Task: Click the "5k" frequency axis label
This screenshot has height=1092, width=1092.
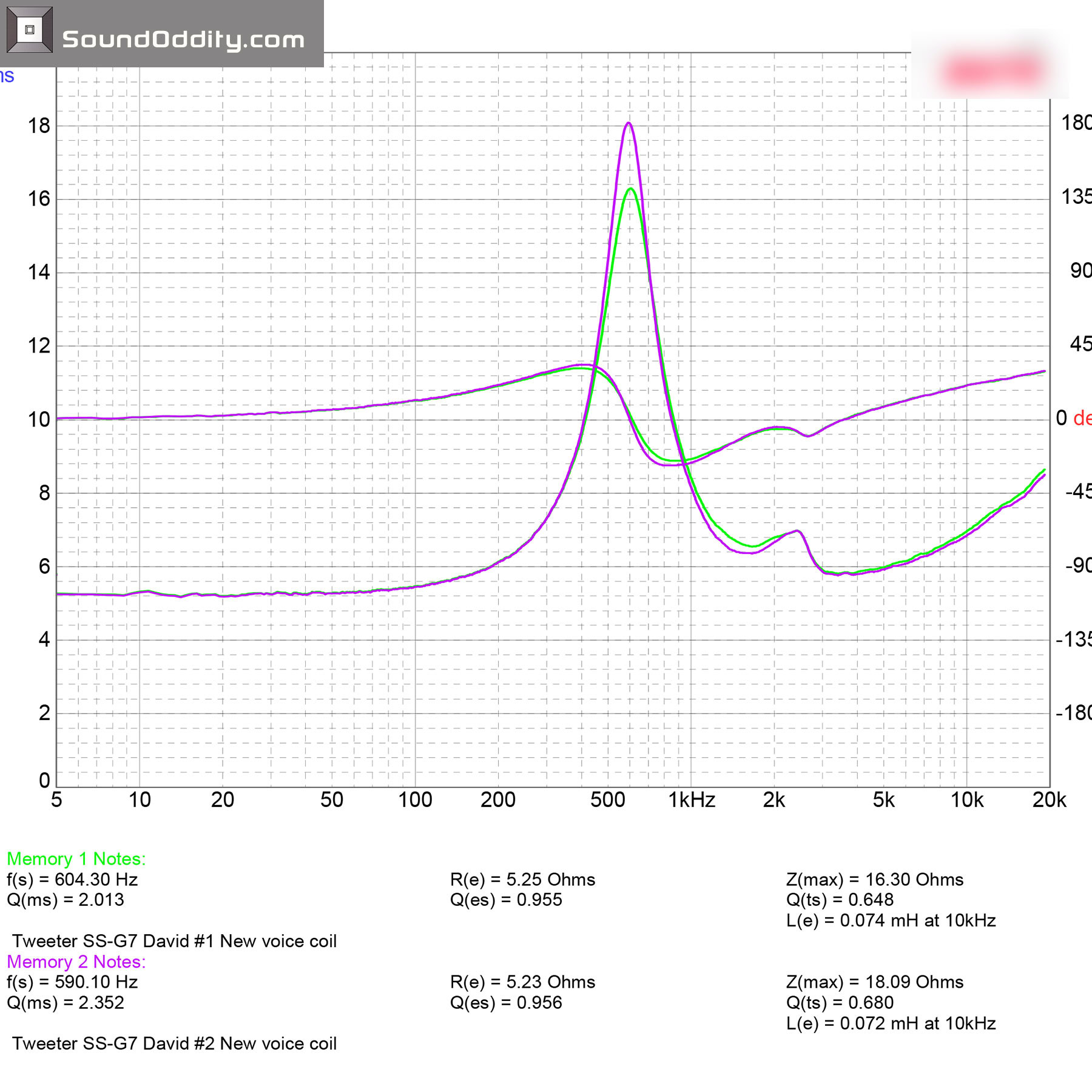Action: pos(884,800)
